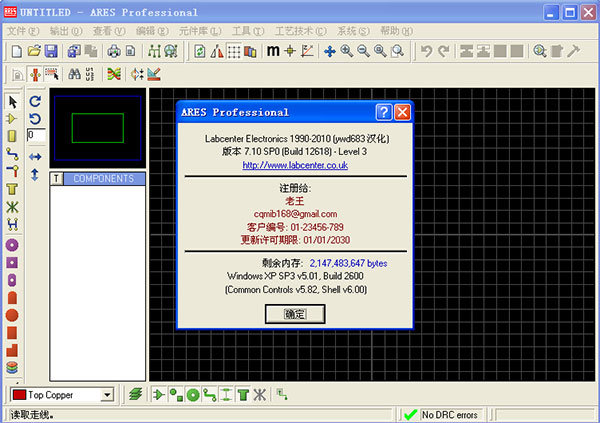Viewport: 600px width, 423px height.
Task: Toggle the green pad via filter icon
Action: click(x=193, y=394)
